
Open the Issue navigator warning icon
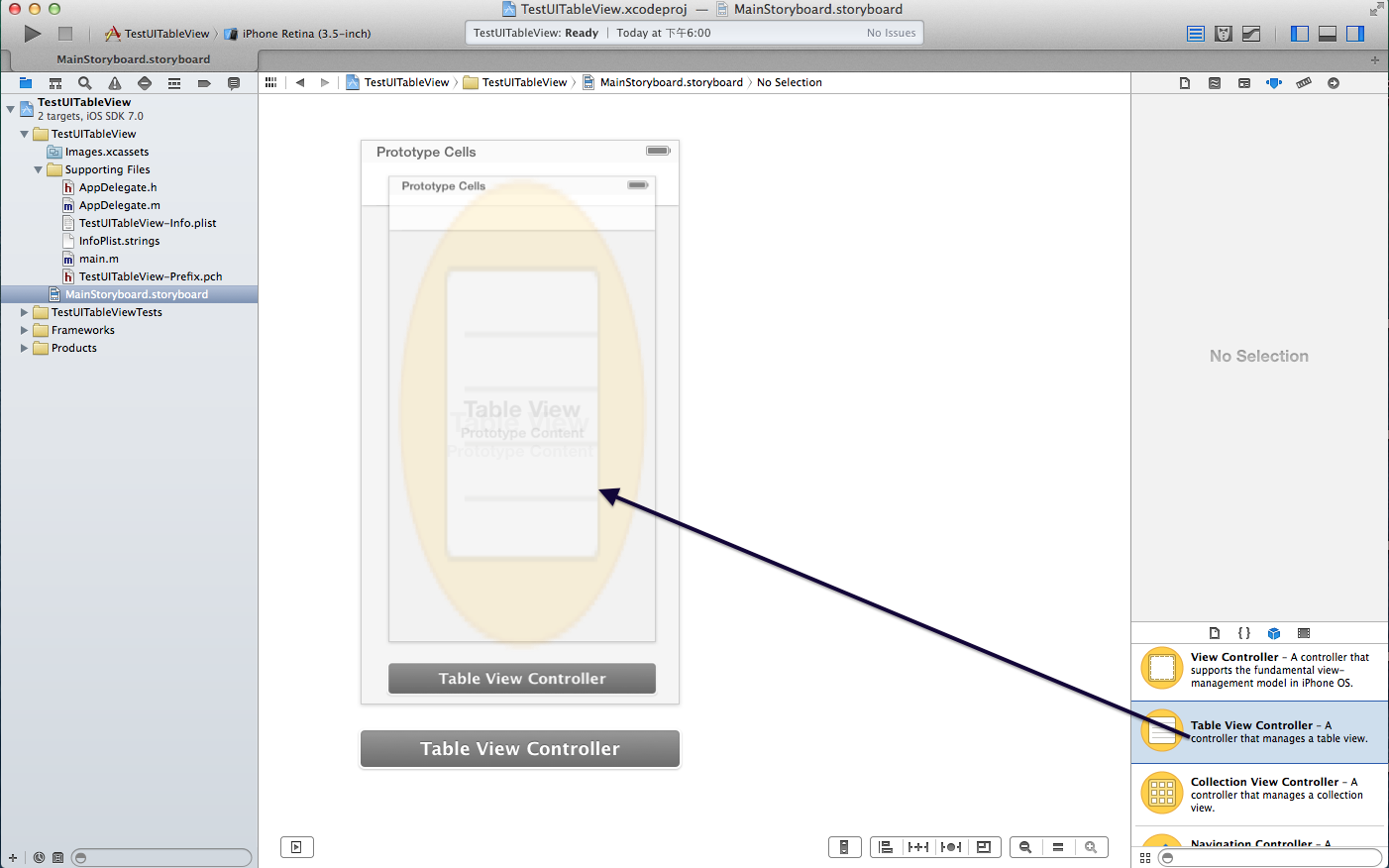(x=115, y=83)
